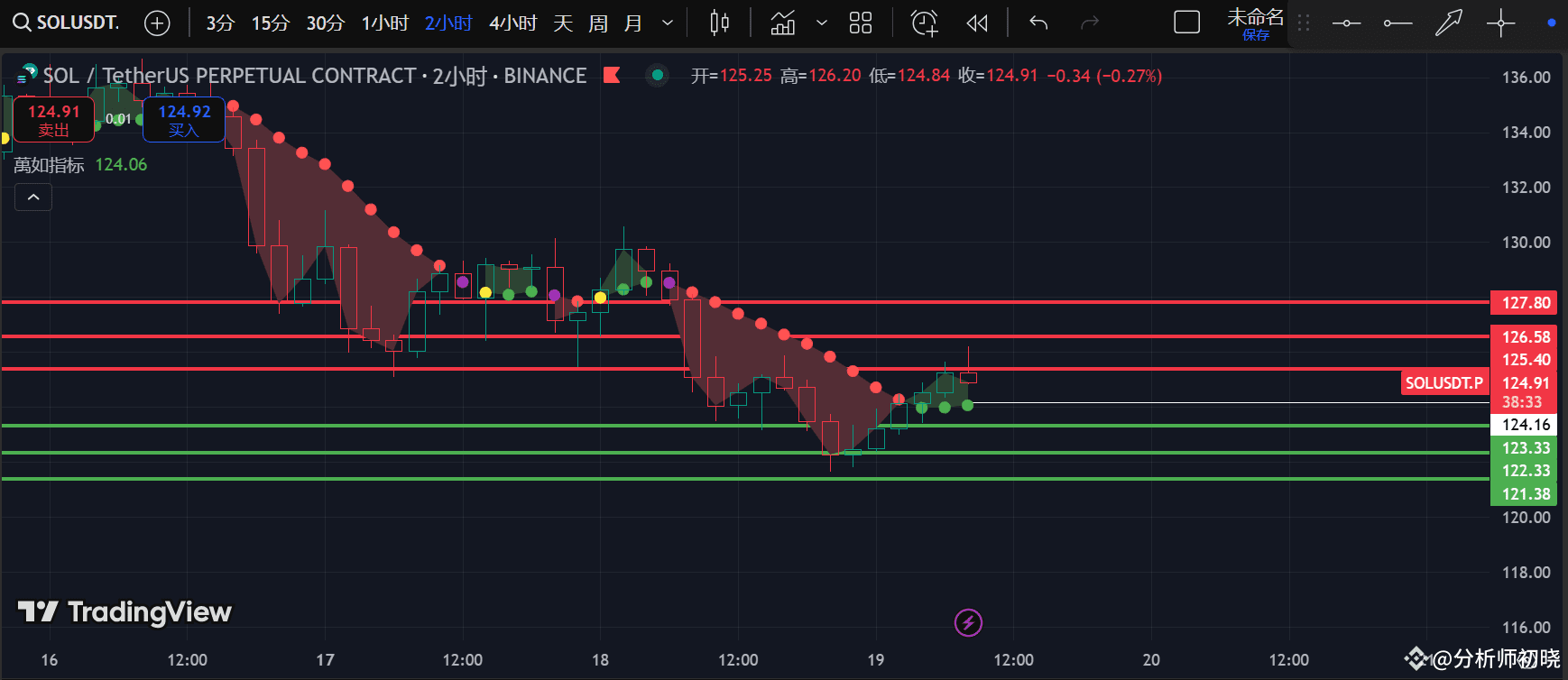This screenshot has height=680, width=1568.
Task: Open symbol search for SOLUSDT
Action: click(x=66, y=23)
